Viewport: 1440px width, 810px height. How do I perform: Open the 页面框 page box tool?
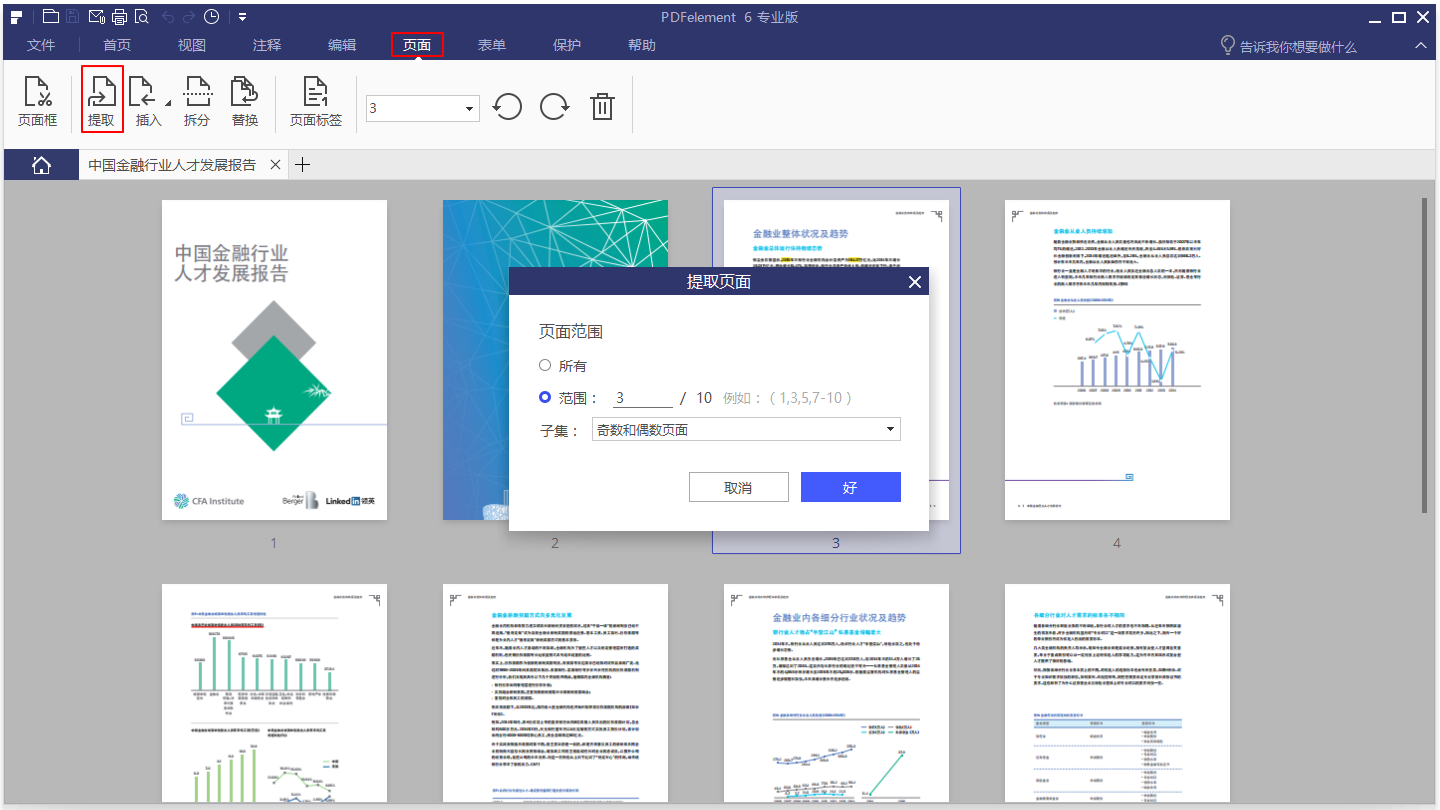[38, 100]
